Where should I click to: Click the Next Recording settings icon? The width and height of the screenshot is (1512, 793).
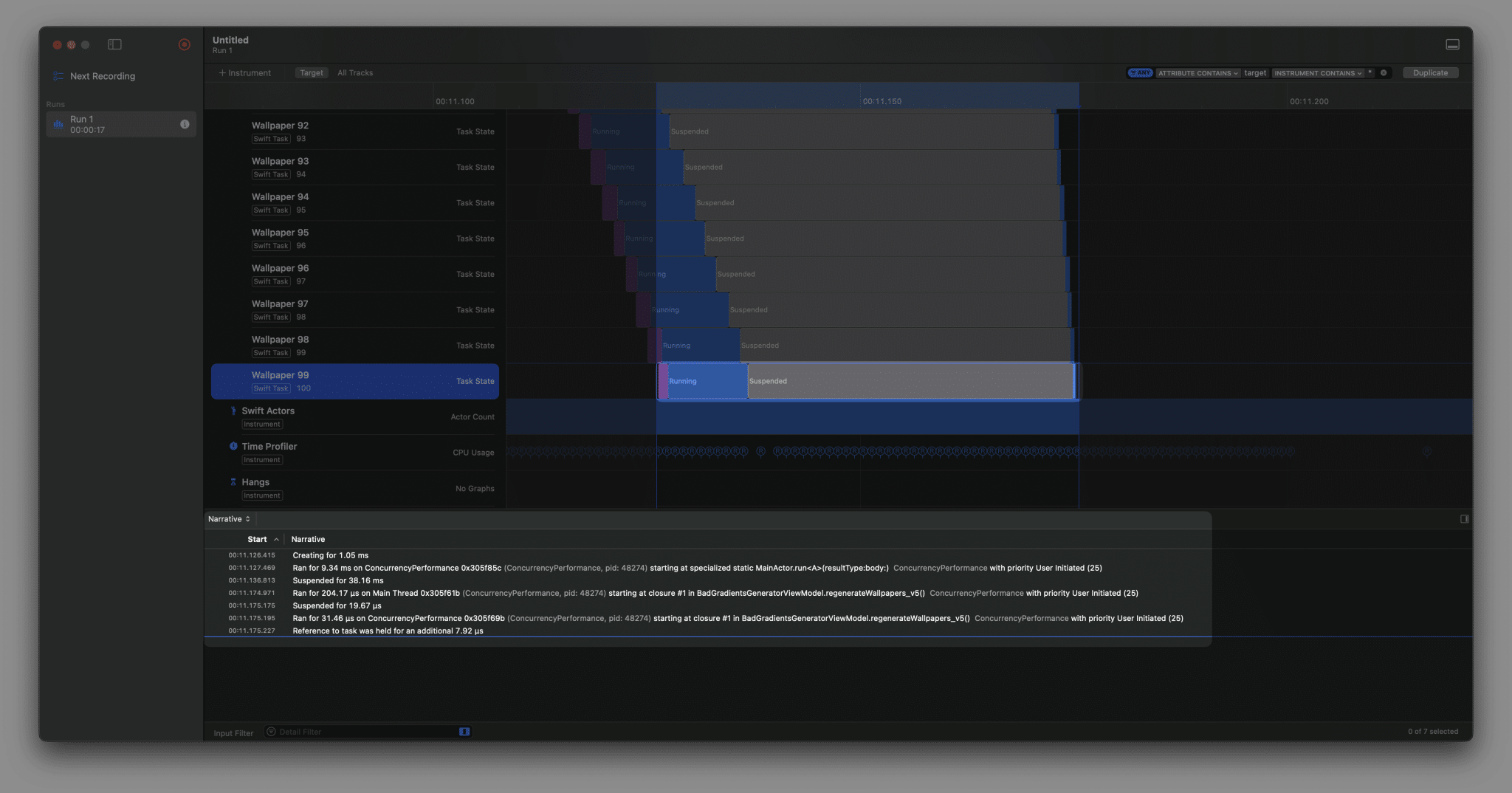tap(58, 76)
